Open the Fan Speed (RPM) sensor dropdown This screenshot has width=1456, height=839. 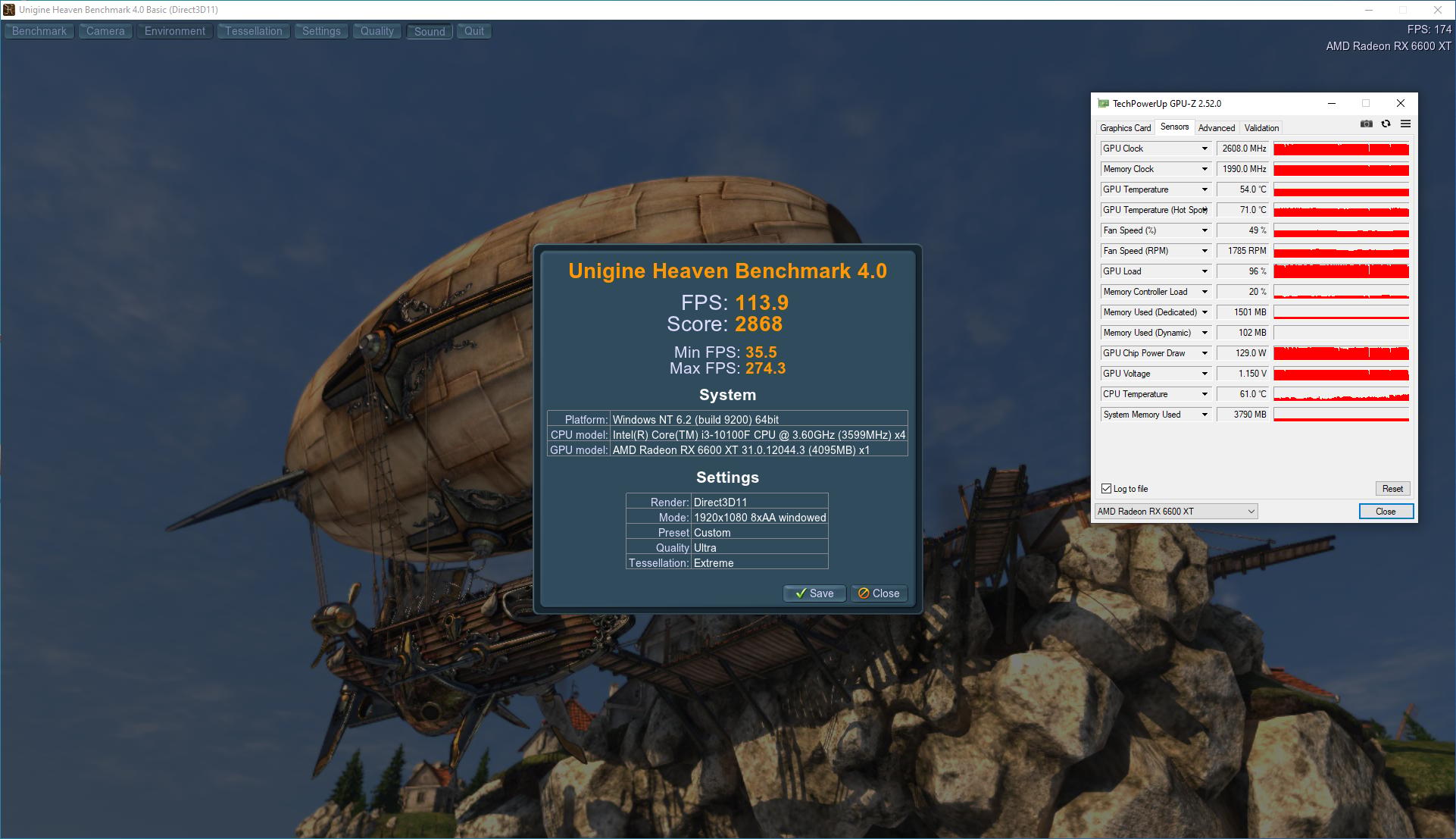click(1204, 251)
